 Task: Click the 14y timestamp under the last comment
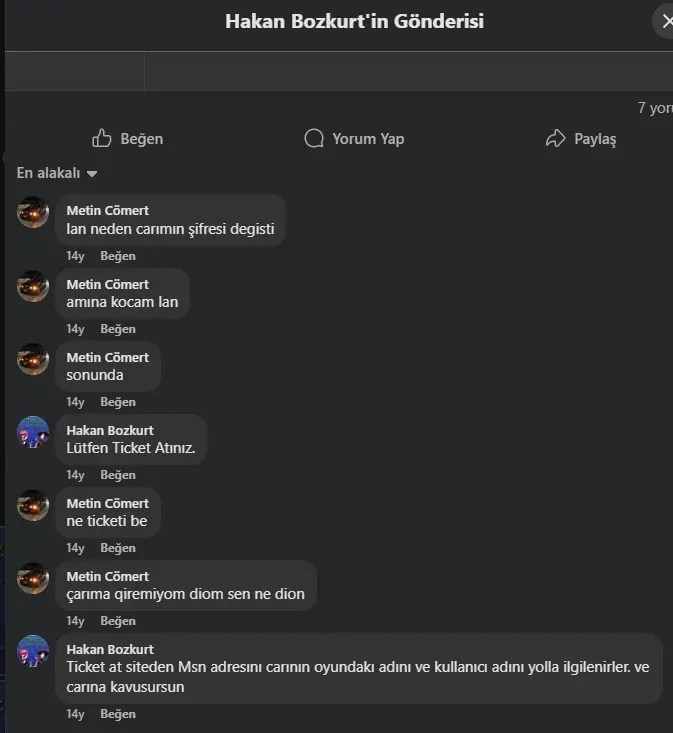point(75,714)
